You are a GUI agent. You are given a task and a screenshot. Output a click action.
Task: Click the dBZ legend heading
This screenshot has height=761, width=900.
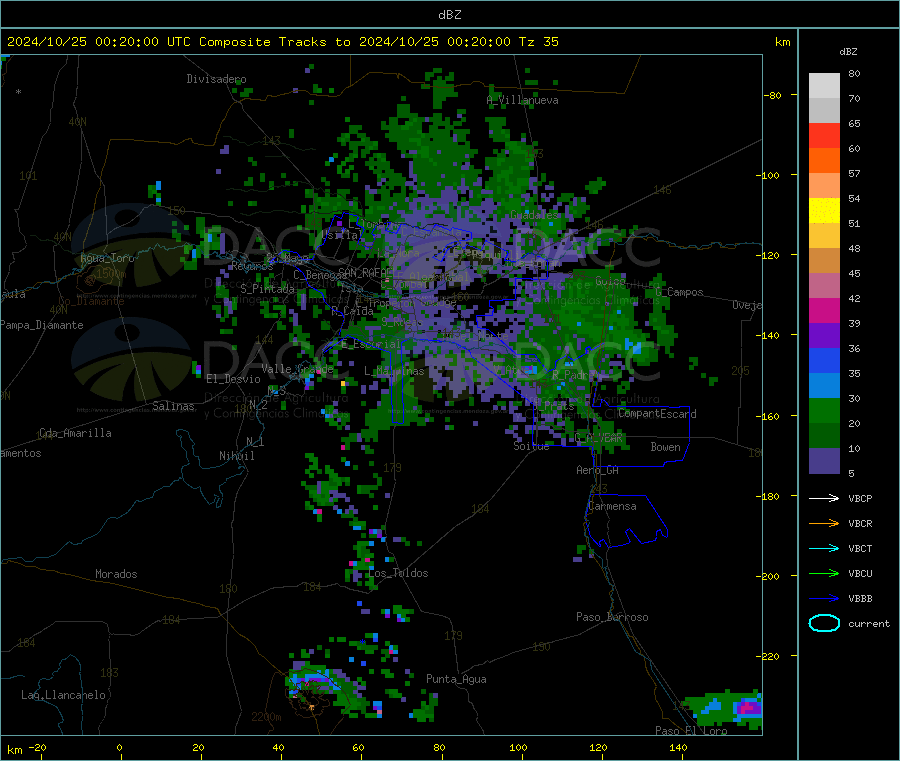pos(848,52)
